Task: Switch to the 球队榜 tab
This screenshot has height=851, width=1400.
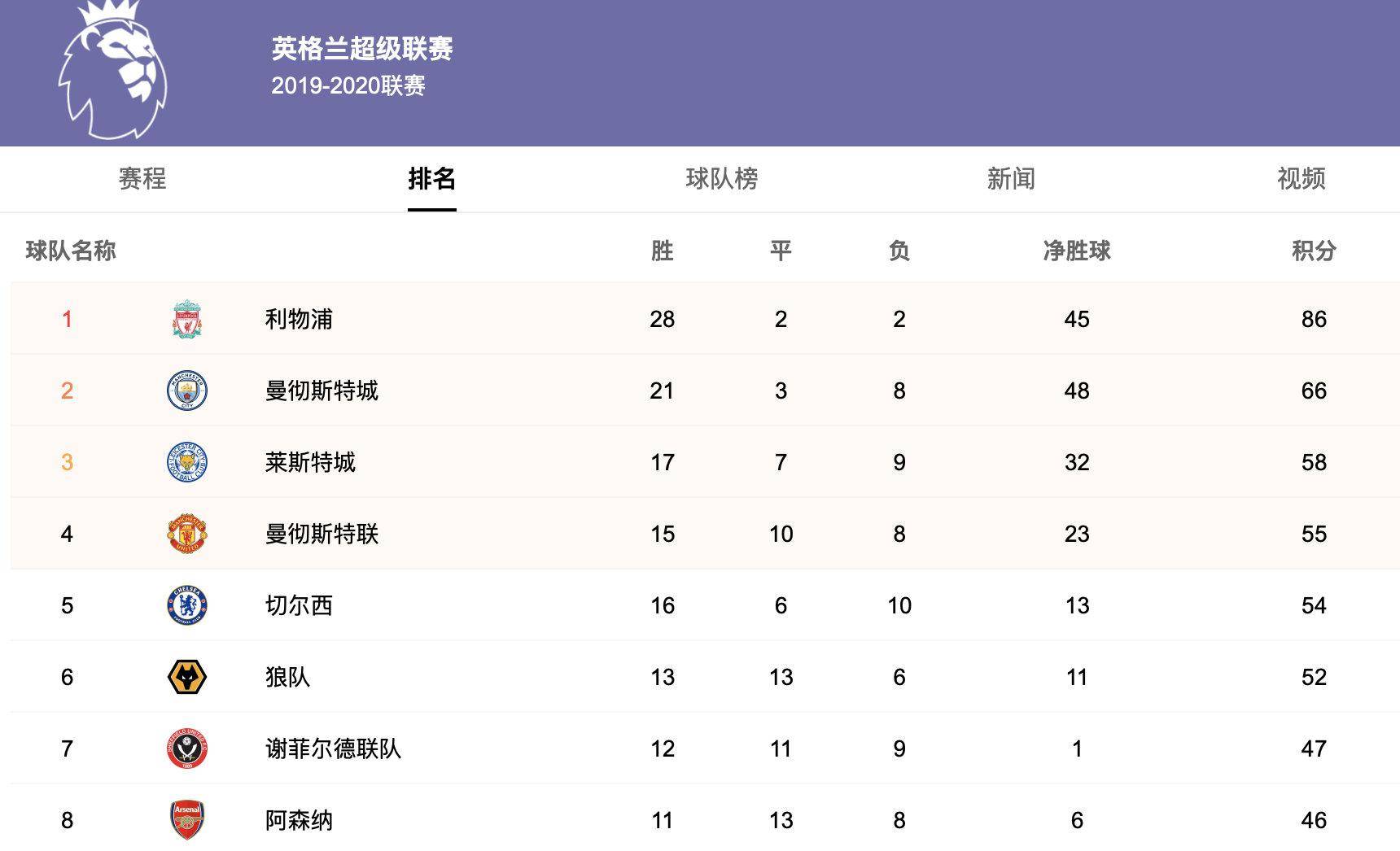Action: [720, 180]
